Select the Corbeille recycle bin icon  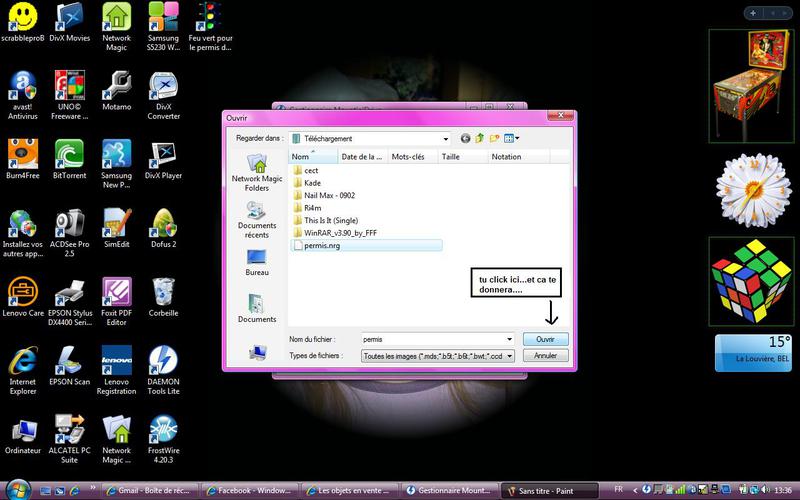click(164, 297)
